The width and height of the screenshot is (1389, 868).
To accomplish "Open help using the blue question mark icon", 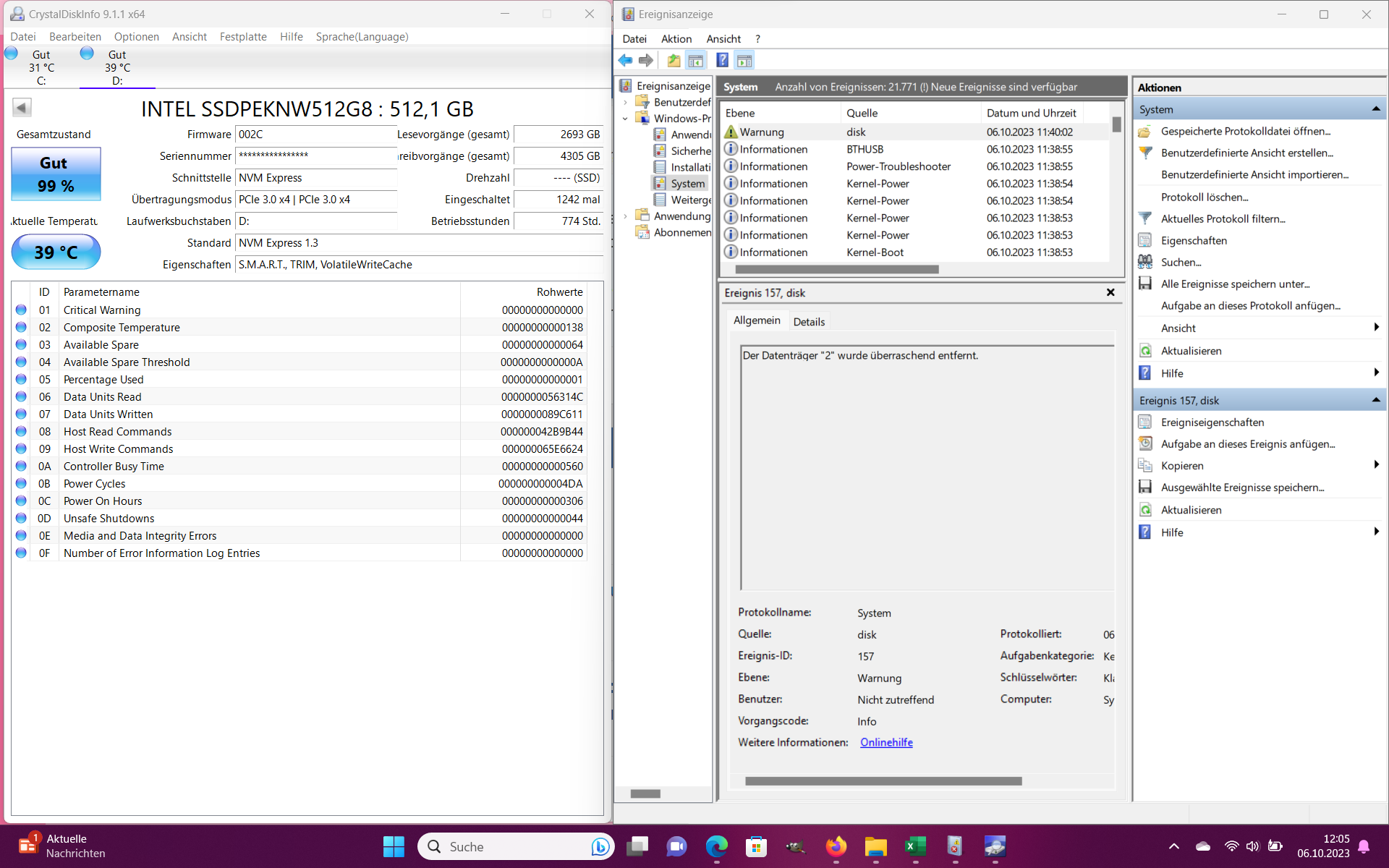I will (x=722, y=60).
